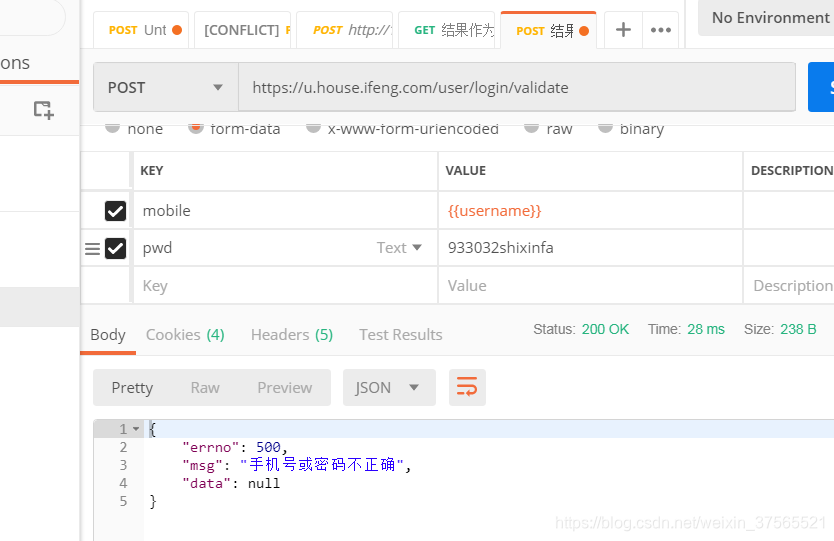Select the raw body type radio

coord(531,127)
